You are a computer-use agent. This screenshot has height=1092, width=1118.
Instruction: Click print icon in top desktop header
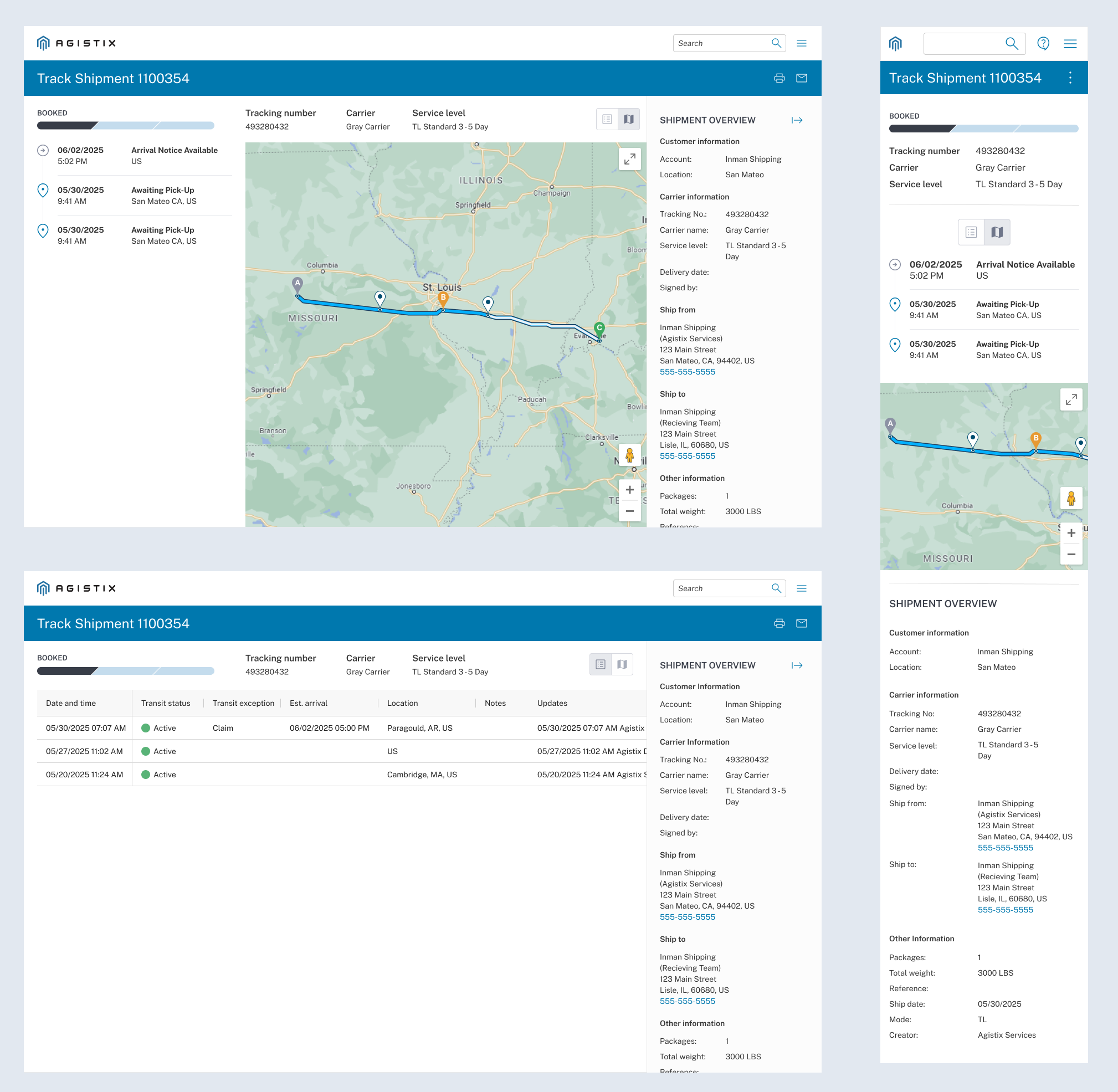779,79
